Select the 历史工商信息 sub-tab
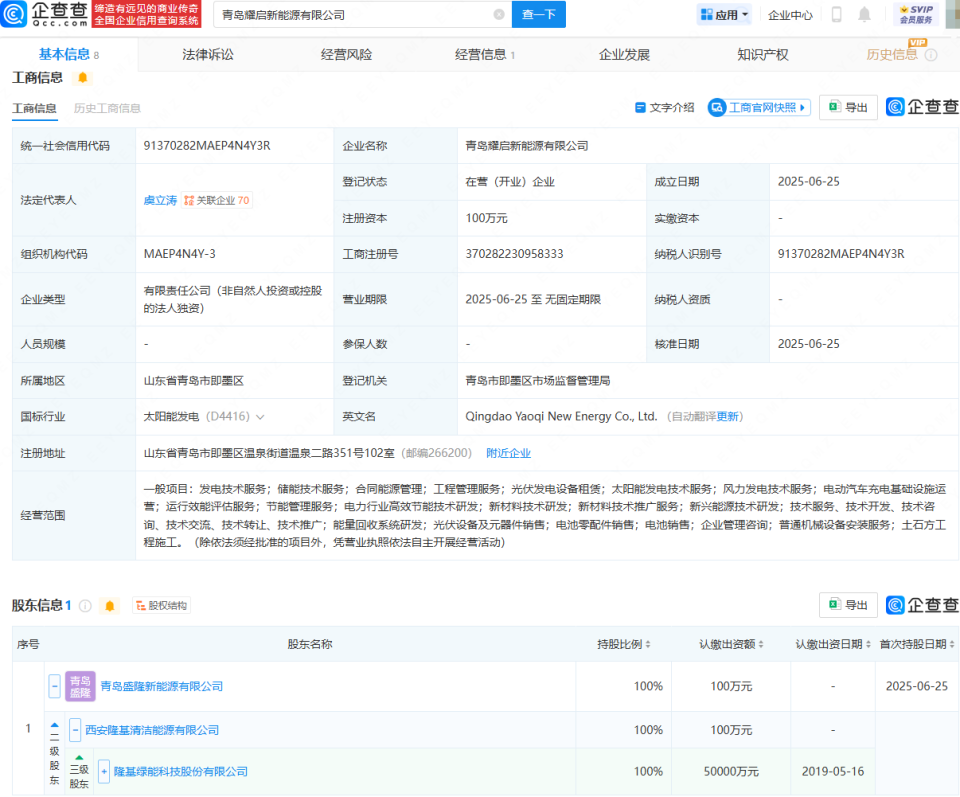 coord(107,108)
